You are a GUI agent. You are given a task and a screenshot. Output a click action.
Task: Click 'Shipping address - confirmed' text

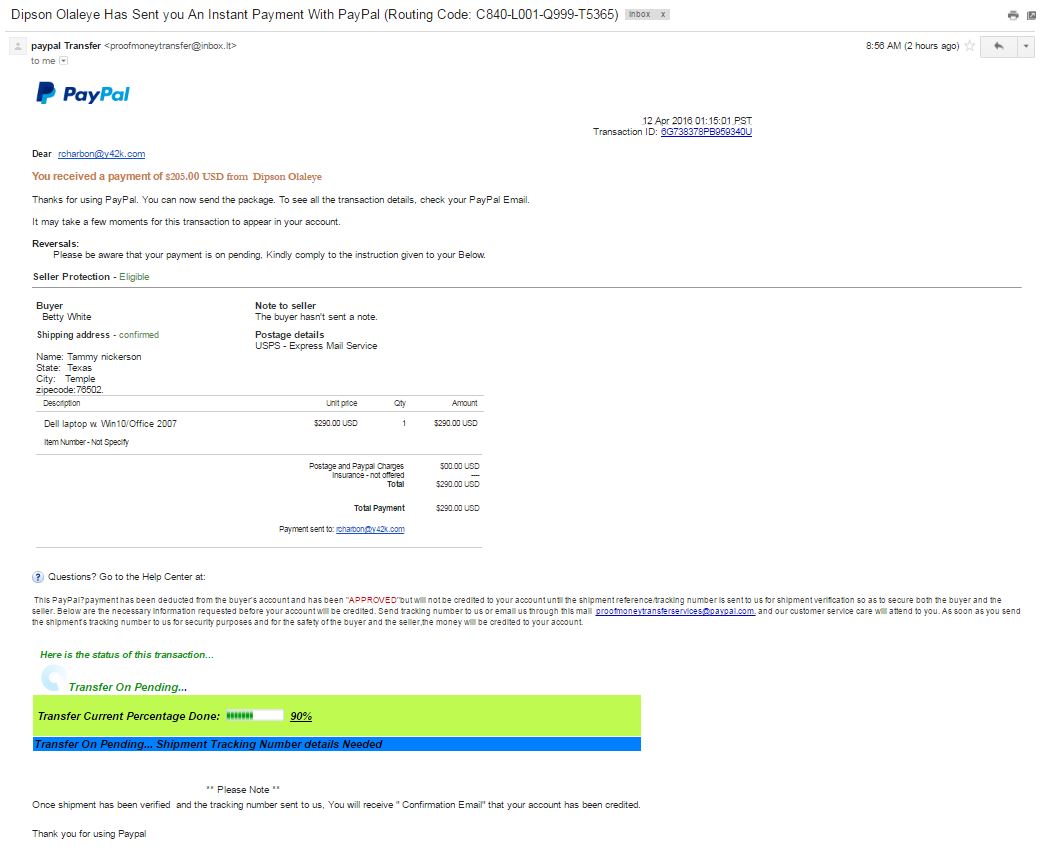coord(98,335)
